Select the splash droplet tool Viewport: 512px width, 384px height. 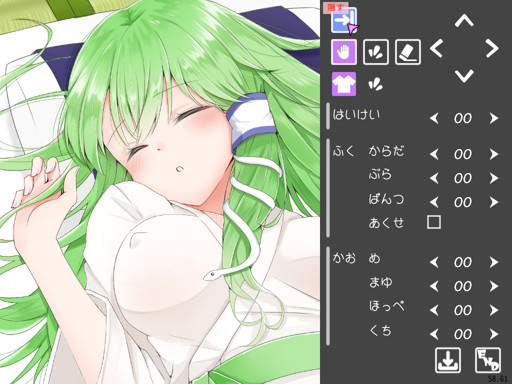pyautogui.click(x=376, y=52)
